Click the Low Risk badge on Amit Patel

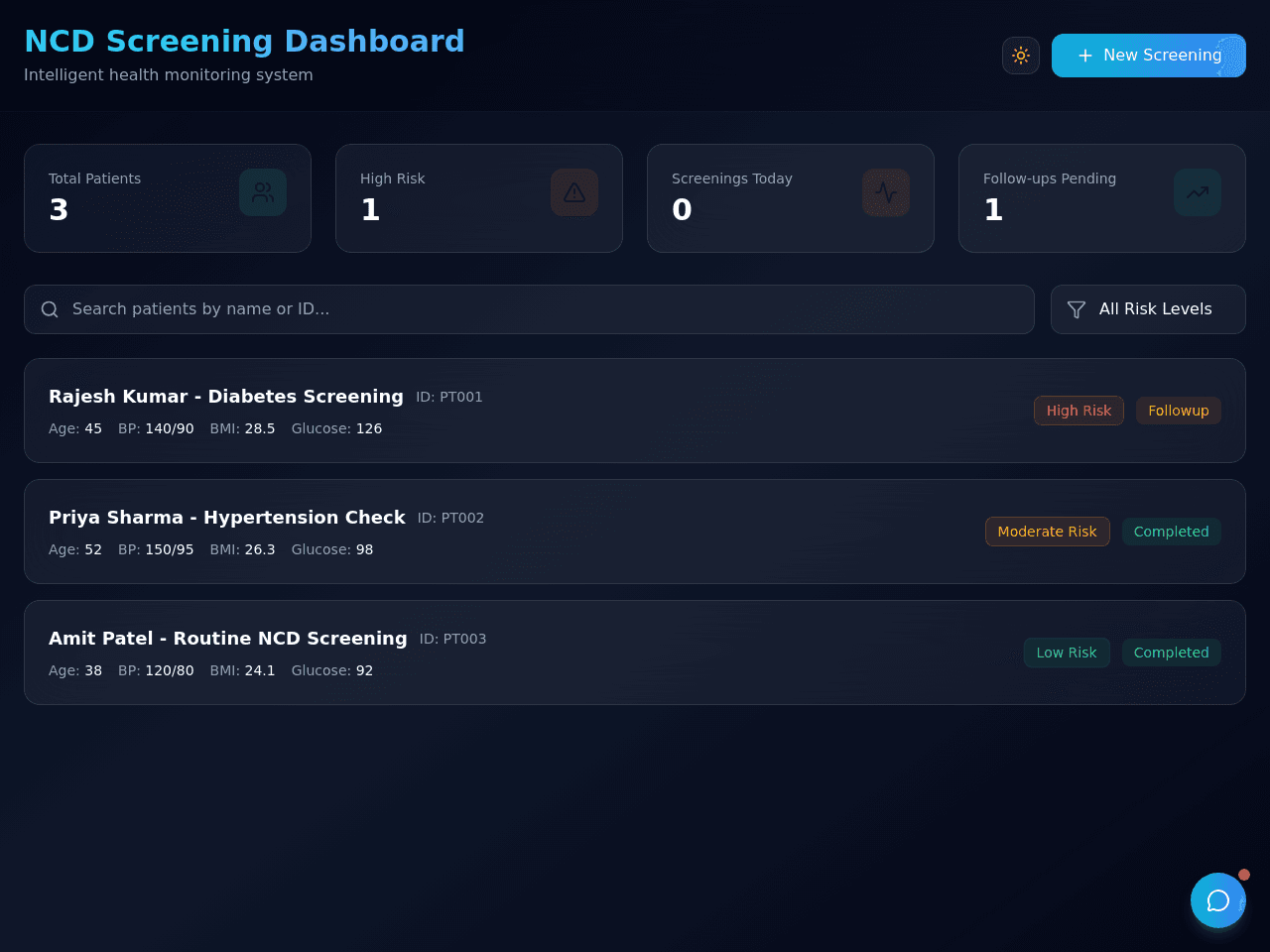point(1067,653)
